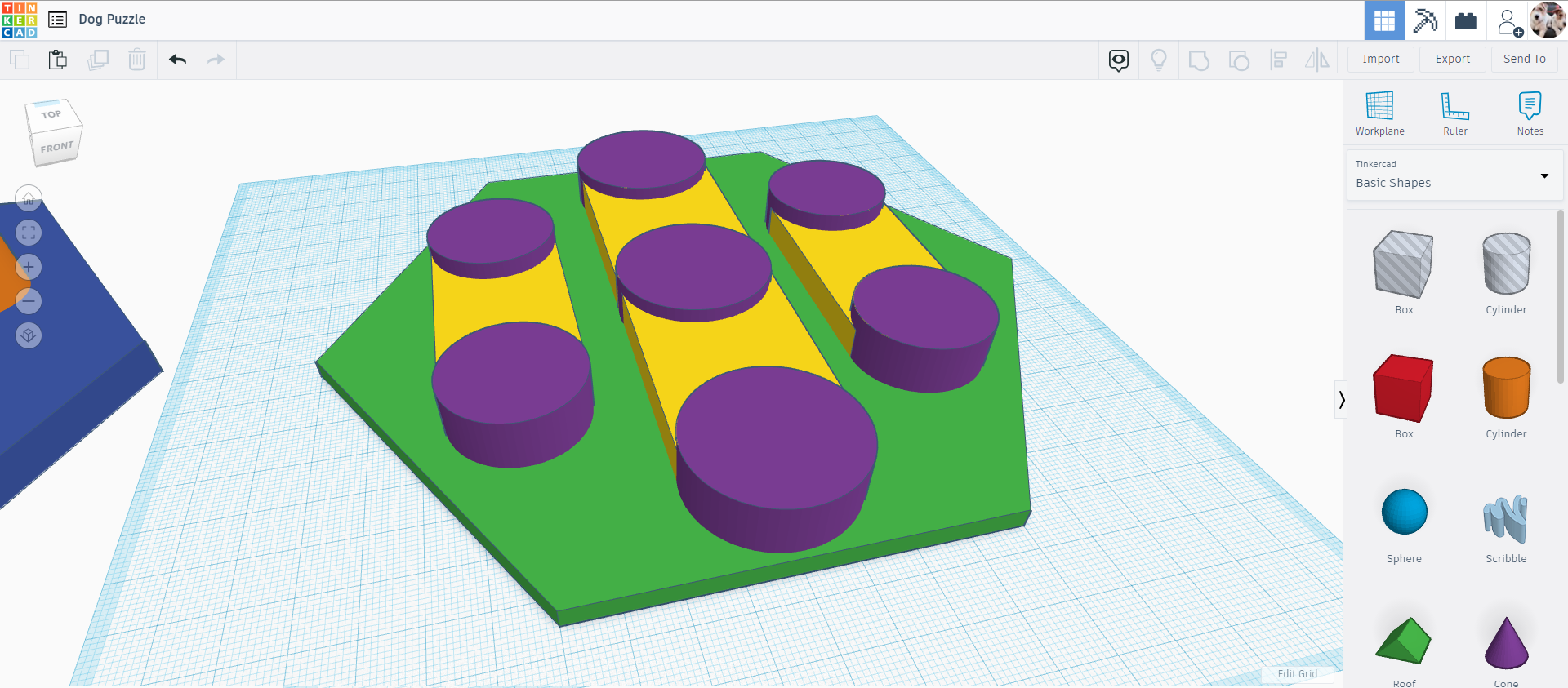The image size is (1568, 688).
Task: Click the shapes panel vertical scrollbar
Action: pos(1560,296)
